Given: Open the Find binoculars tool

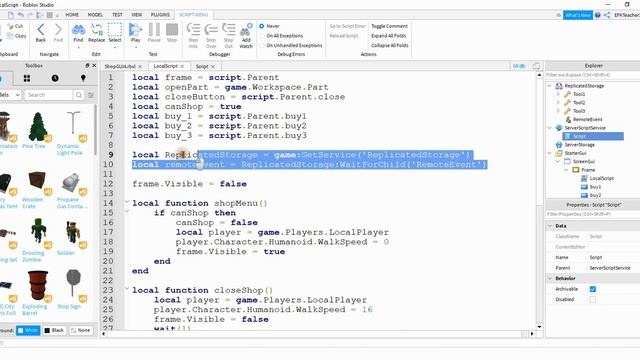Looking at the screenshot, I should point(78,32).
